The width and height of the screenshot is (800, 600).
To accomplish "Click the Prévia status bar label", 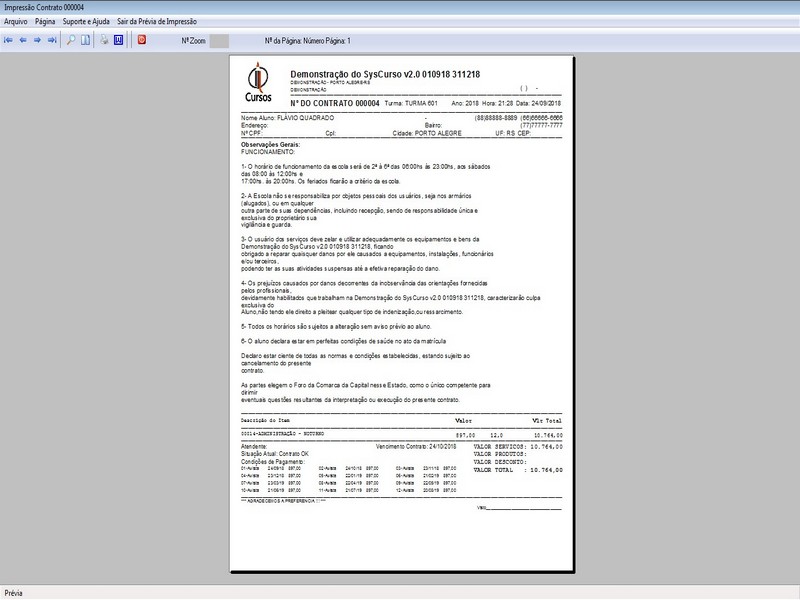I will tap(14, 593).
